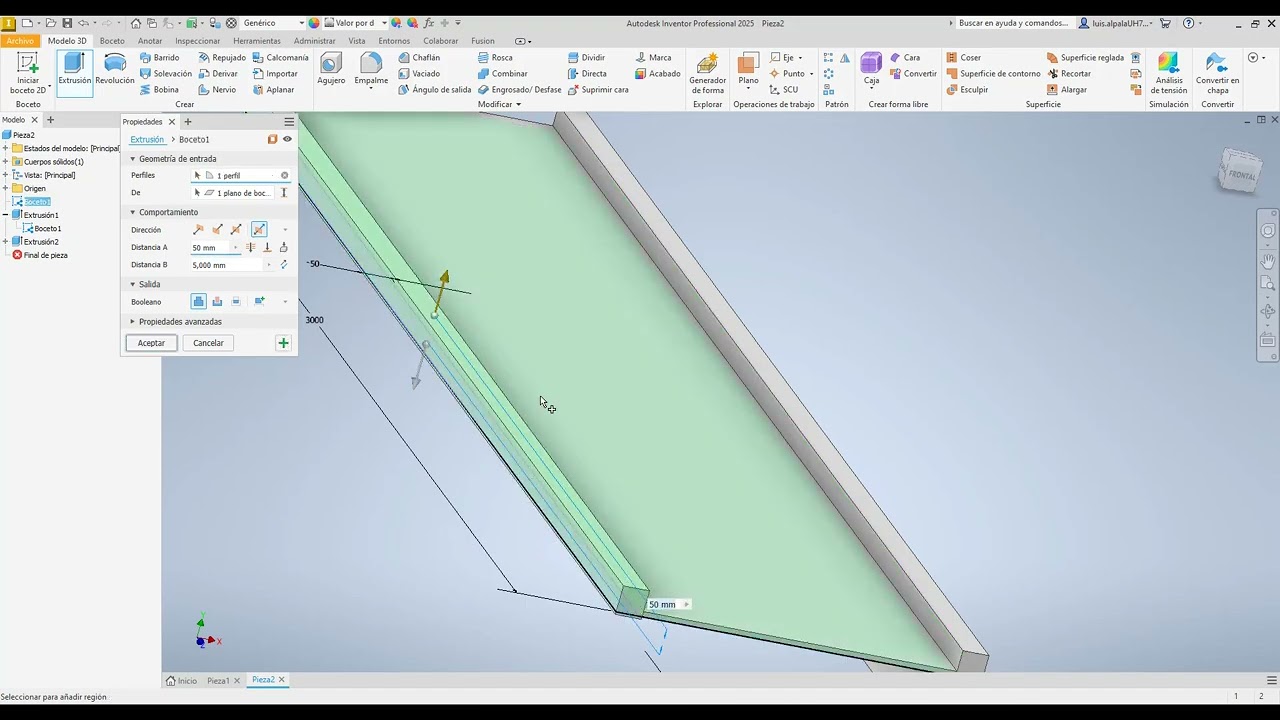Viewport: 1280px width, 720px height.
Task: Choose the Repujado emboss tool
Action: [x=221, y=58]
